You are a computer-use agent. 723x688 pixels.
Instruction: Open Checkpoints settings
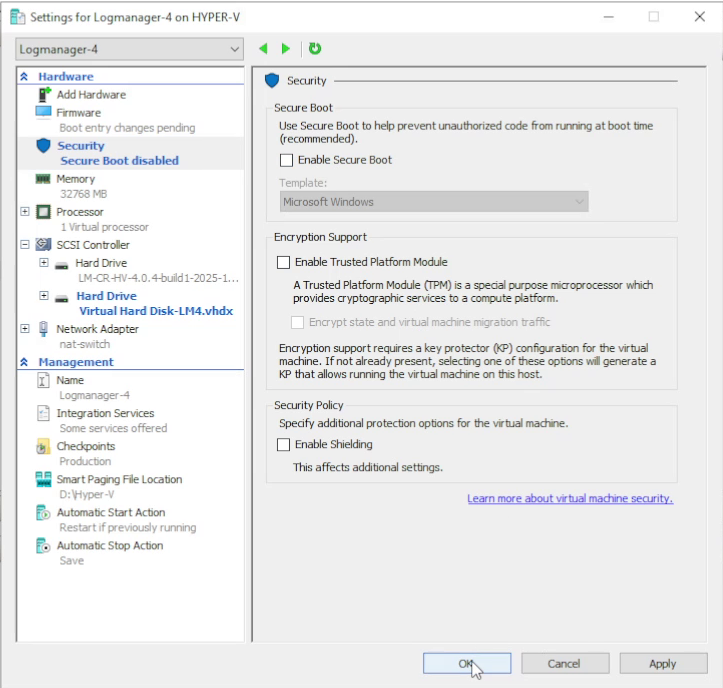pos(86,446)
